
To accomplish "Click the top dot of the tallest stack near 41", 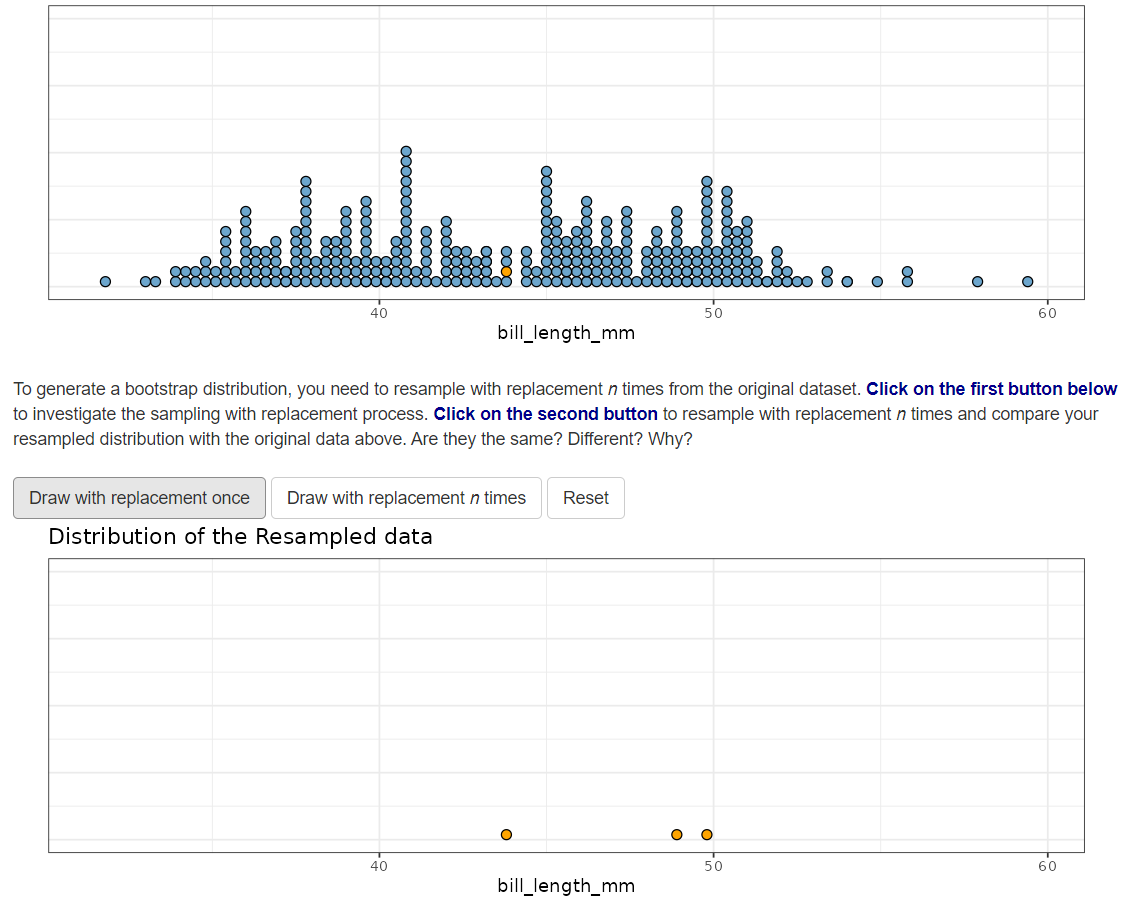I will point(406,151).
